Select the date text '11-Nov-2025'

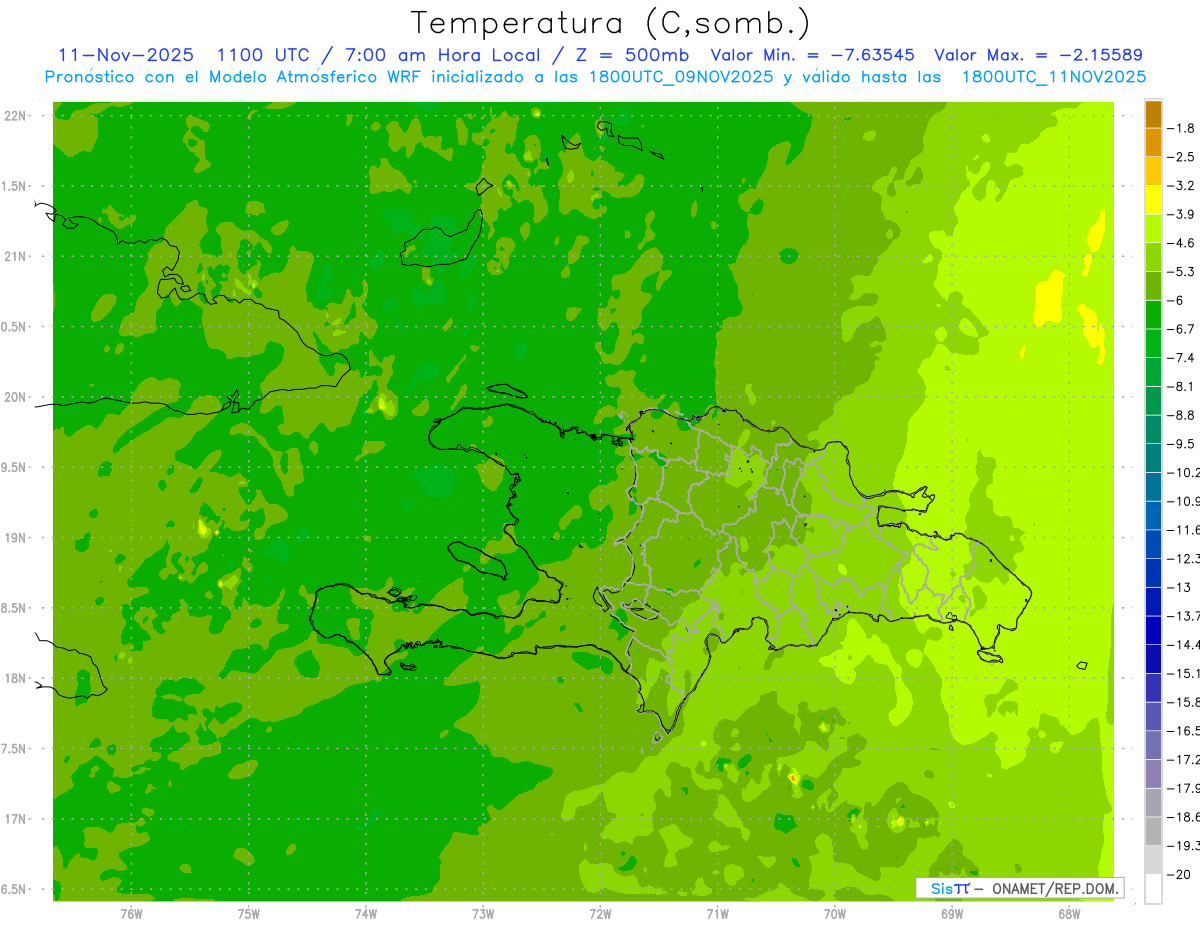(126, 55)
